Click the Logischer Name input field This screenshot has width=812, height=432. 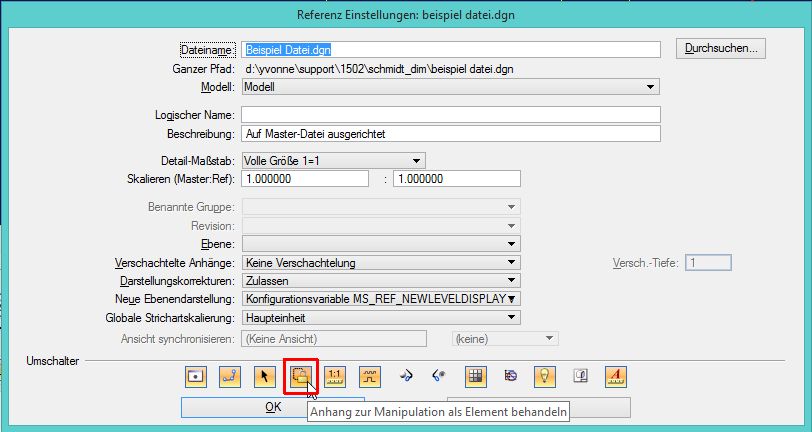click(x=451, y=114)
